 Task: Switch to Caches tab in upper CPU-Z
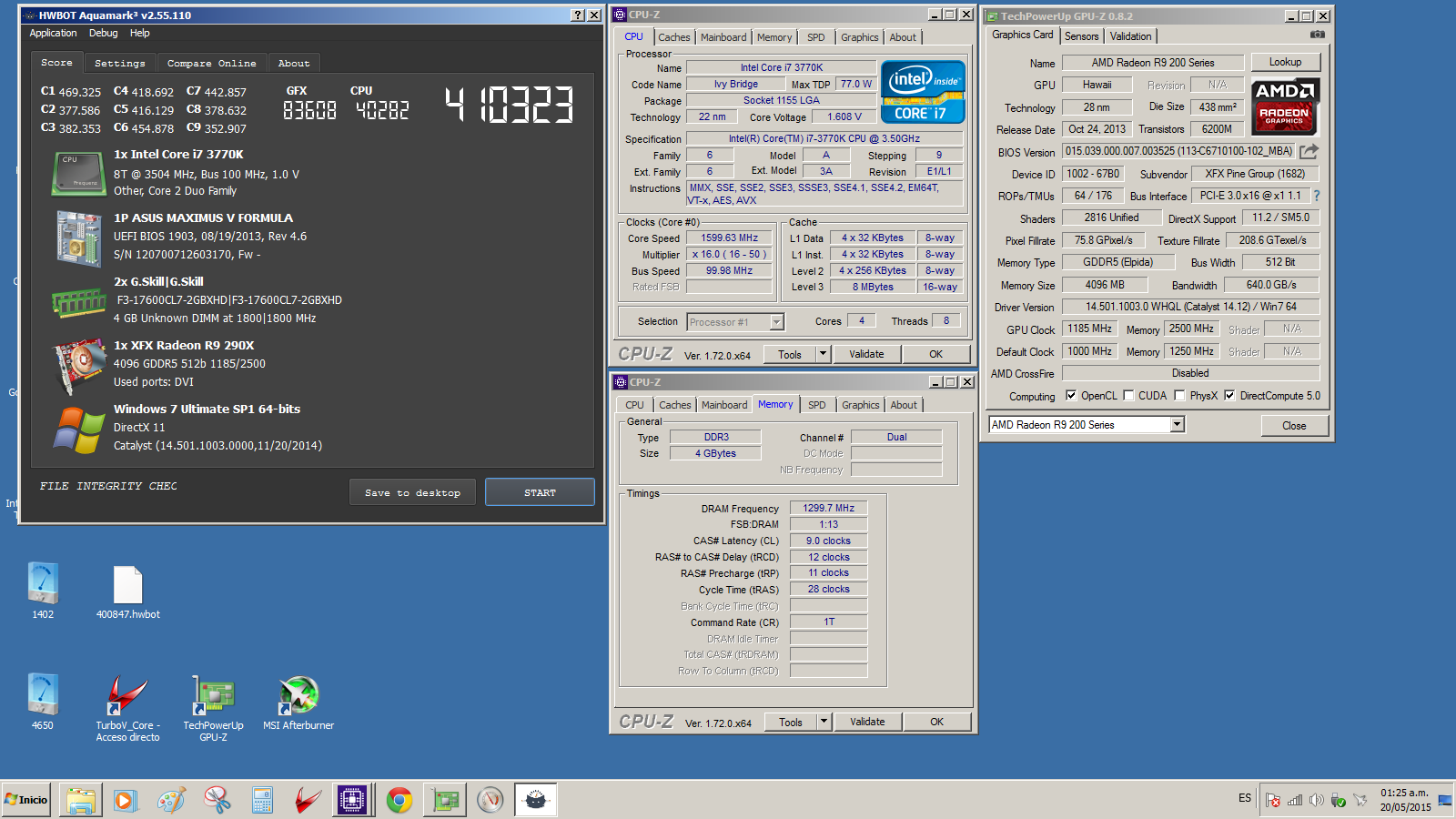(x=674, y=37)
